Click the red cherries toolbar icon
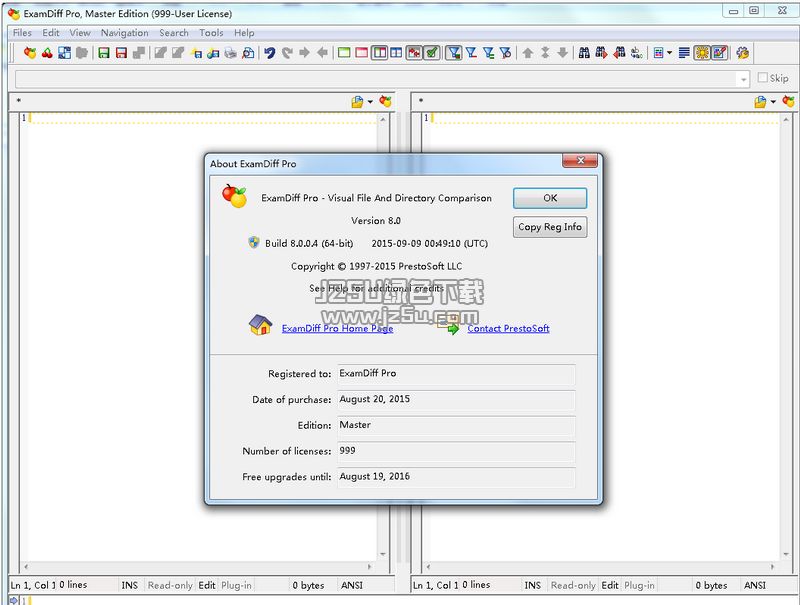Viewport: 800px width, 605px height. (47, 53)
